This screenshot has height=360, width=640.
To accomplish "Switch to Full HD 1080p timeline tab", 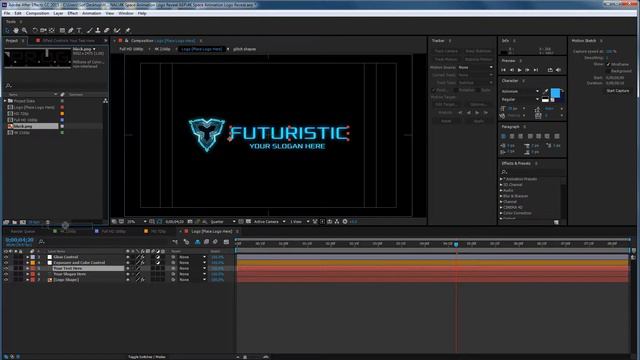I will (x=113, y=231).
